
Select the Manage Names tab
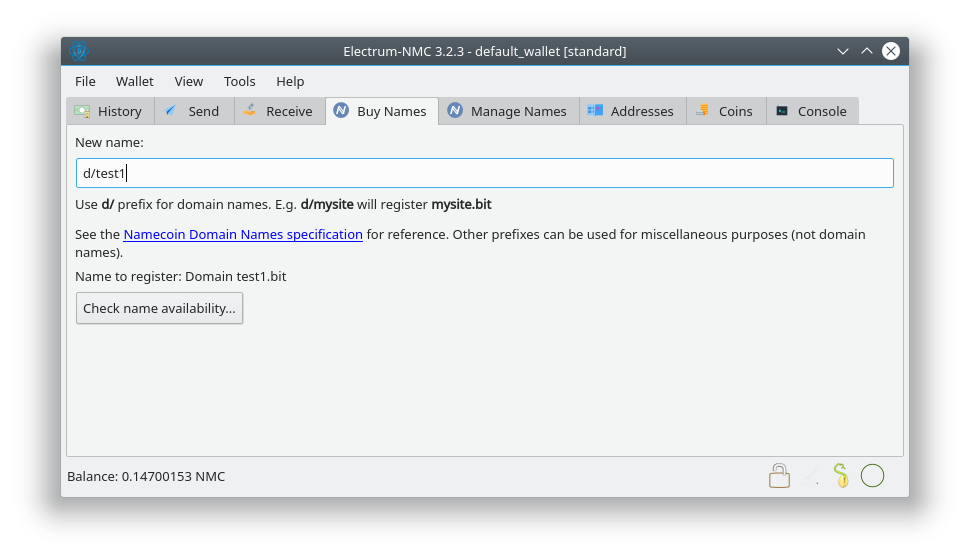(507, 111)
